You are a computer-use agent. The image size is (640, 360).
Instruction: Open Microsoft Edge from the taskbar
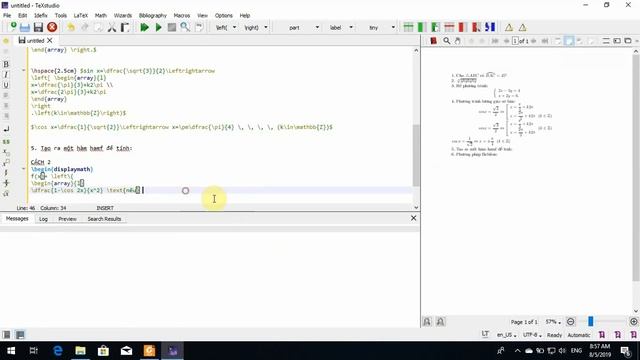58,351
